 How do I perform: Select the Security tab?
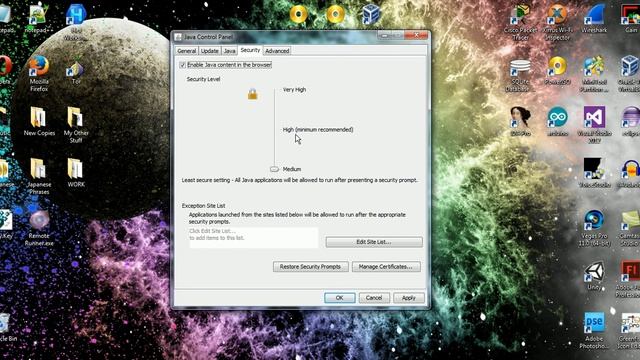click(x=250, y=50)
